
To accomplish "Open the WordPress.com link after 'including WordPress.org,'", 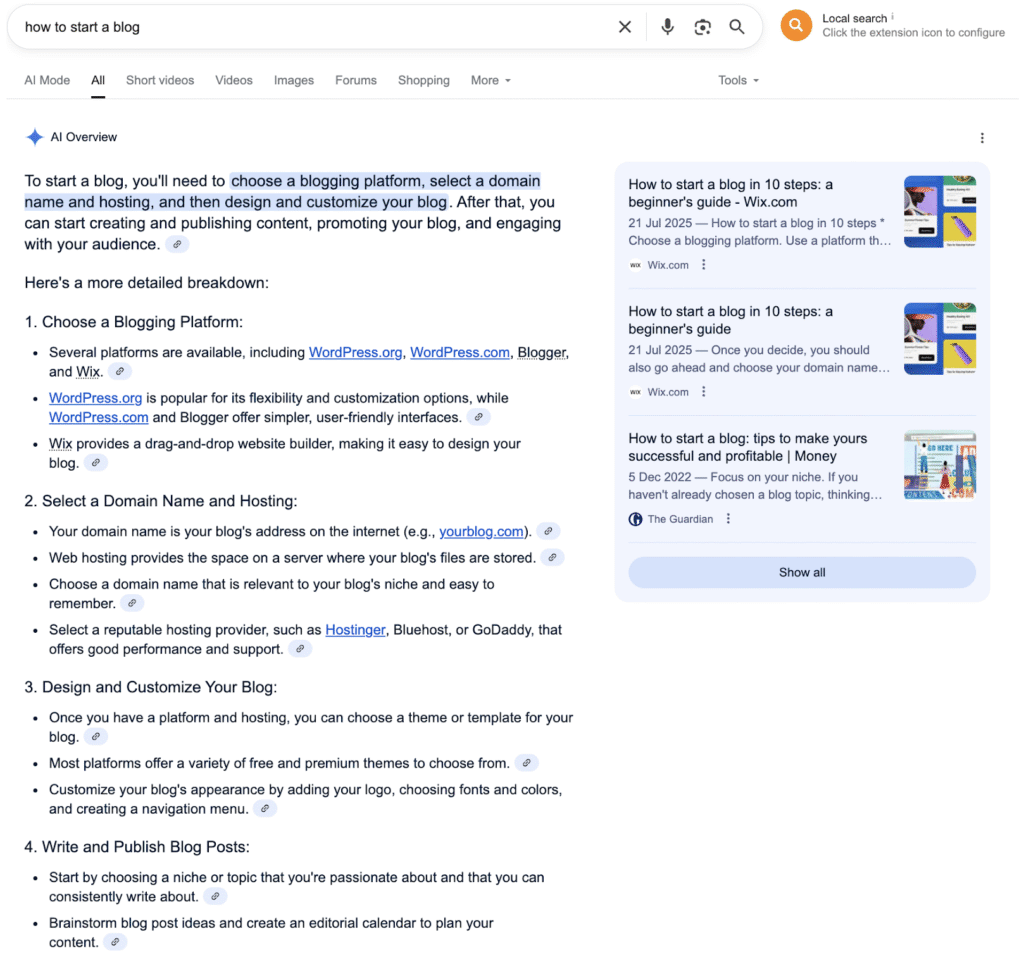I will [460, 353].
